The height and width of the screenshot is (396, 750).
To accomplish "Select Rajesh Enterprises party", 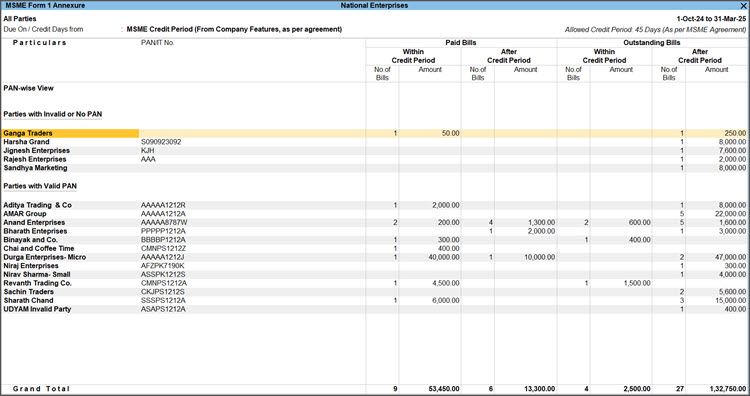I will click(x=35, y=159).
